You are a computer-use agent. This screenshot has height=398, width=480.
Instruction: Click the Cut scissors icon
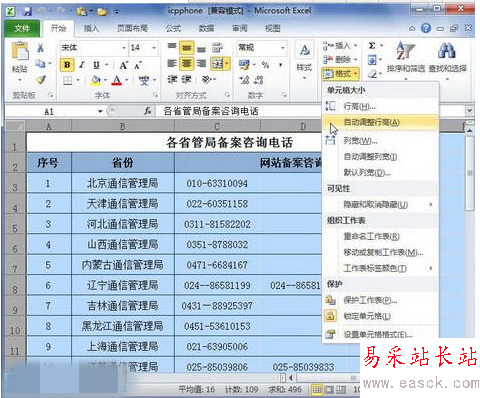tap(40, 48)
